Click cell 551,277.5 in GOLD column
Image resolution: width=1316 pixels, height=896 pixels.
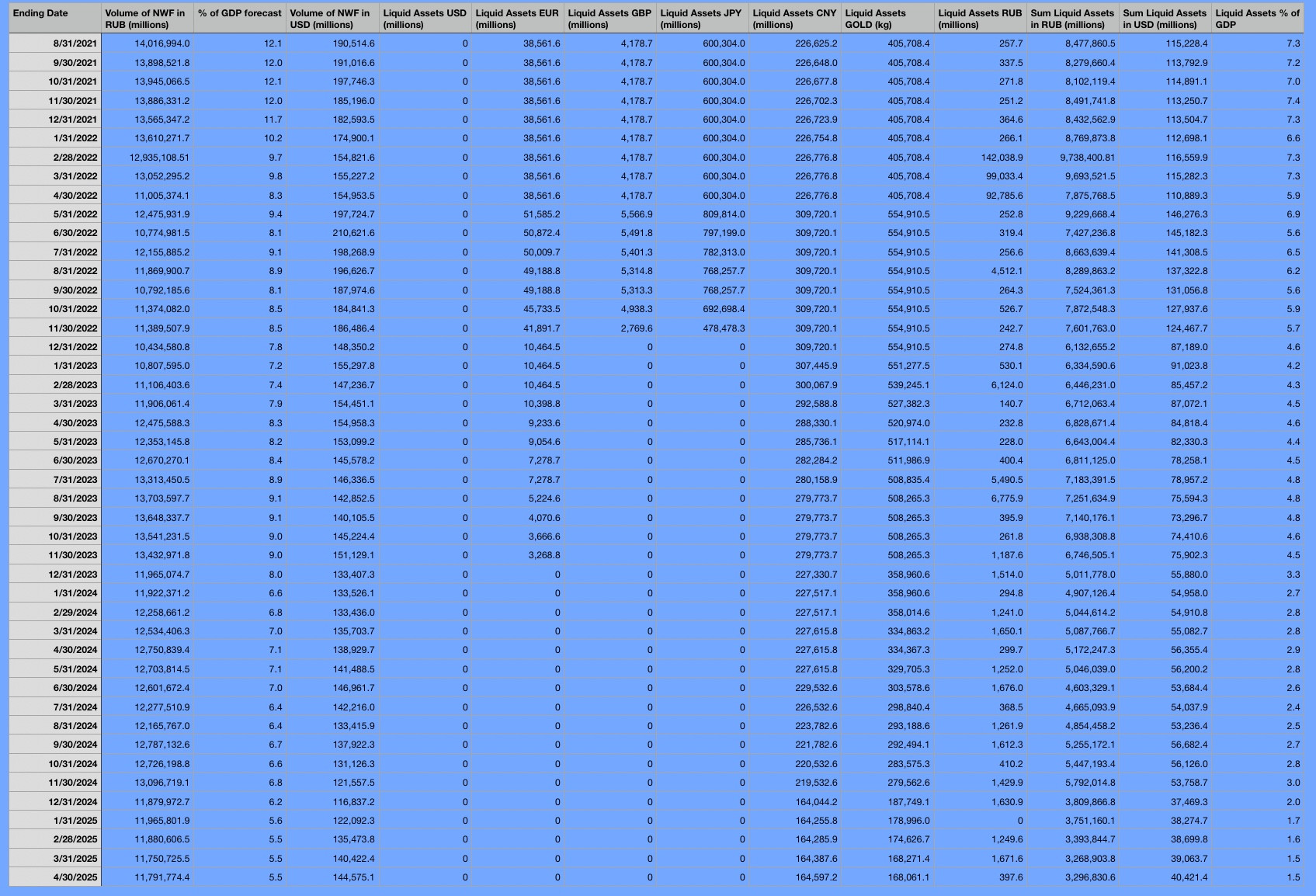(x=887, y=366)
